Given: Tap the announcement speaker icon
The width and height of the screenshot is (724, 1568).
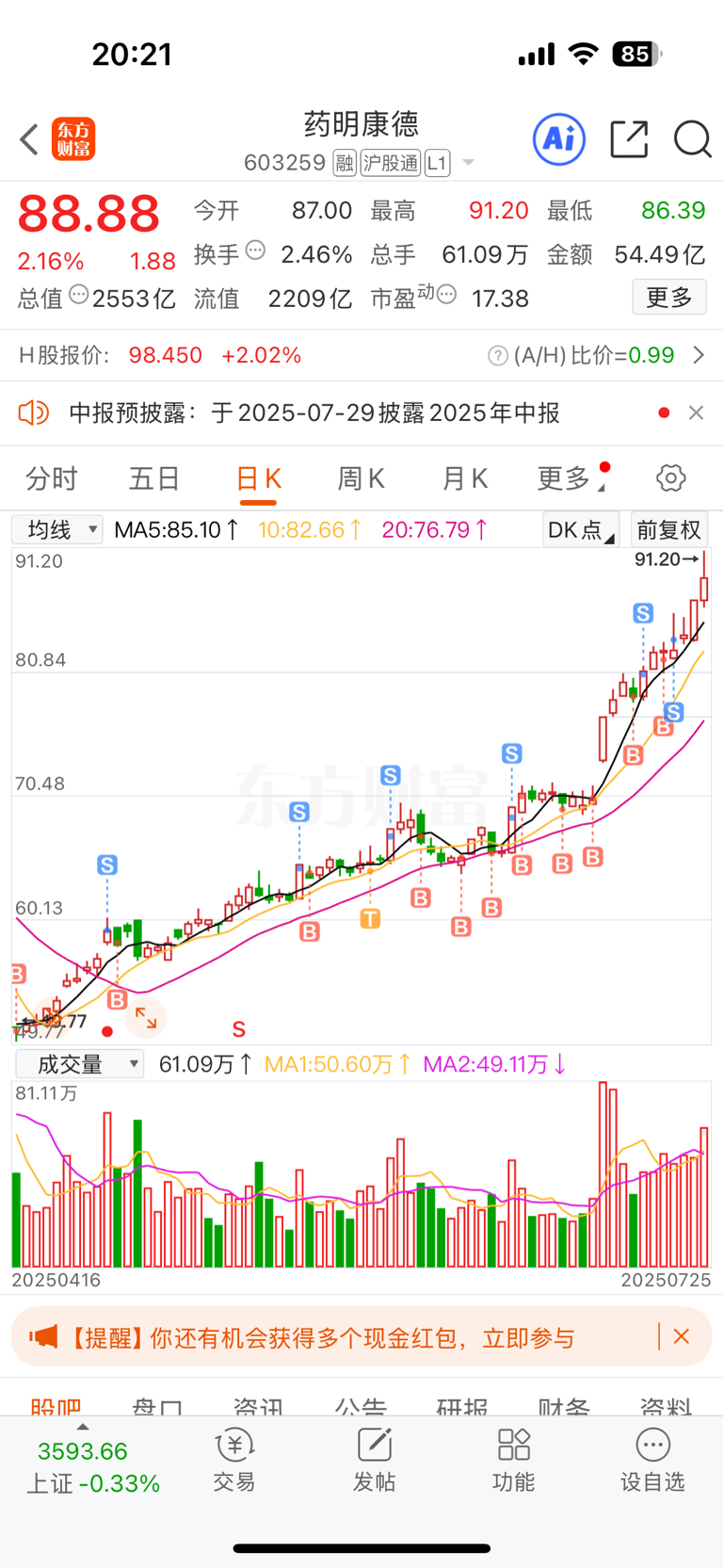Looking at the screenshot, I should tap(34, 412).
